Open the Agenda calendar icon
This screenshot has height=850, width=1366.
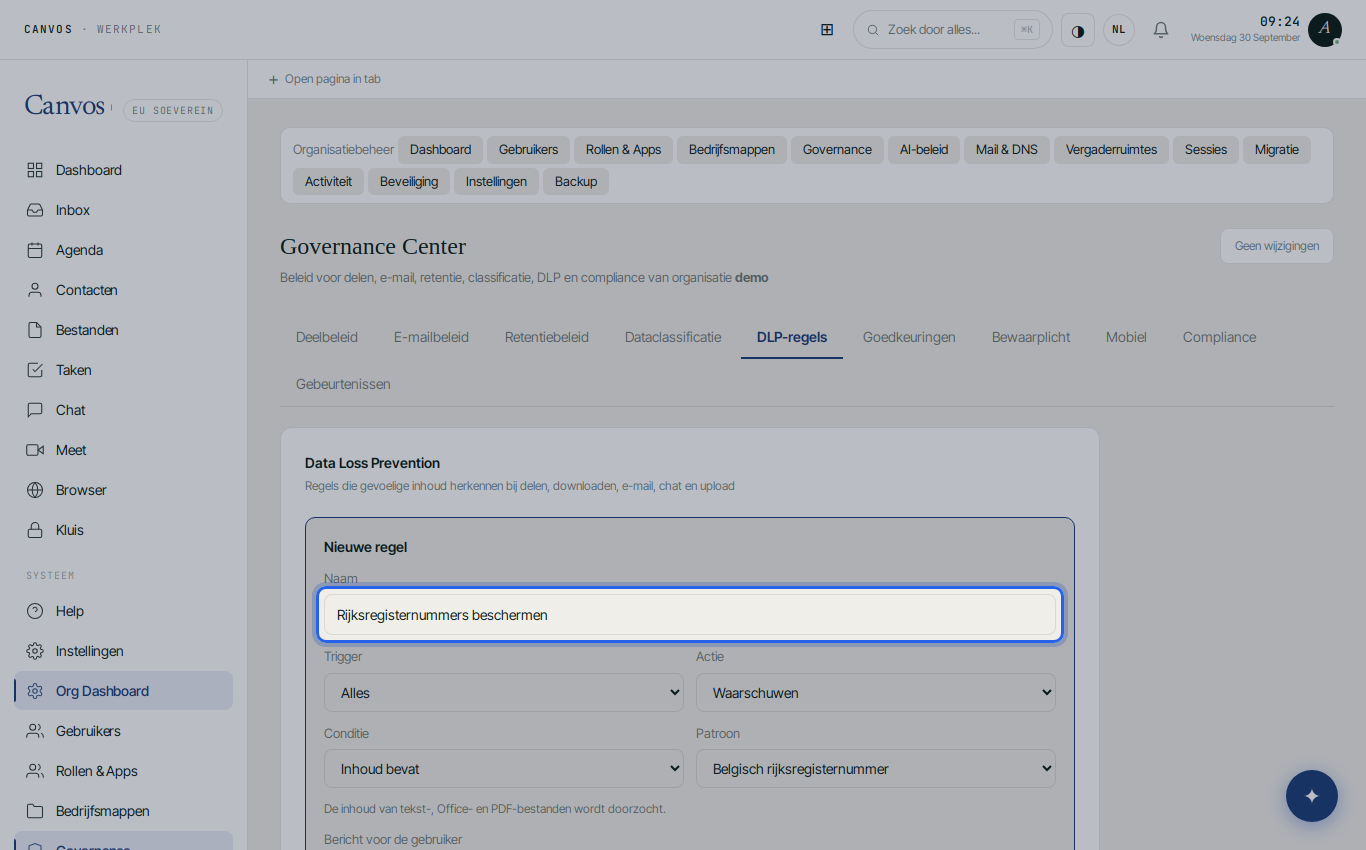(x=35, y=250)
